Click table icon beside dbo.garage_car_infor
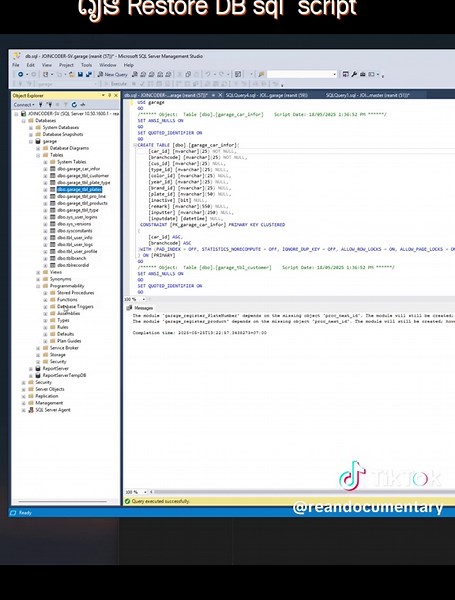The height and width of the screenshot is (600, 455). pos(52,169)
